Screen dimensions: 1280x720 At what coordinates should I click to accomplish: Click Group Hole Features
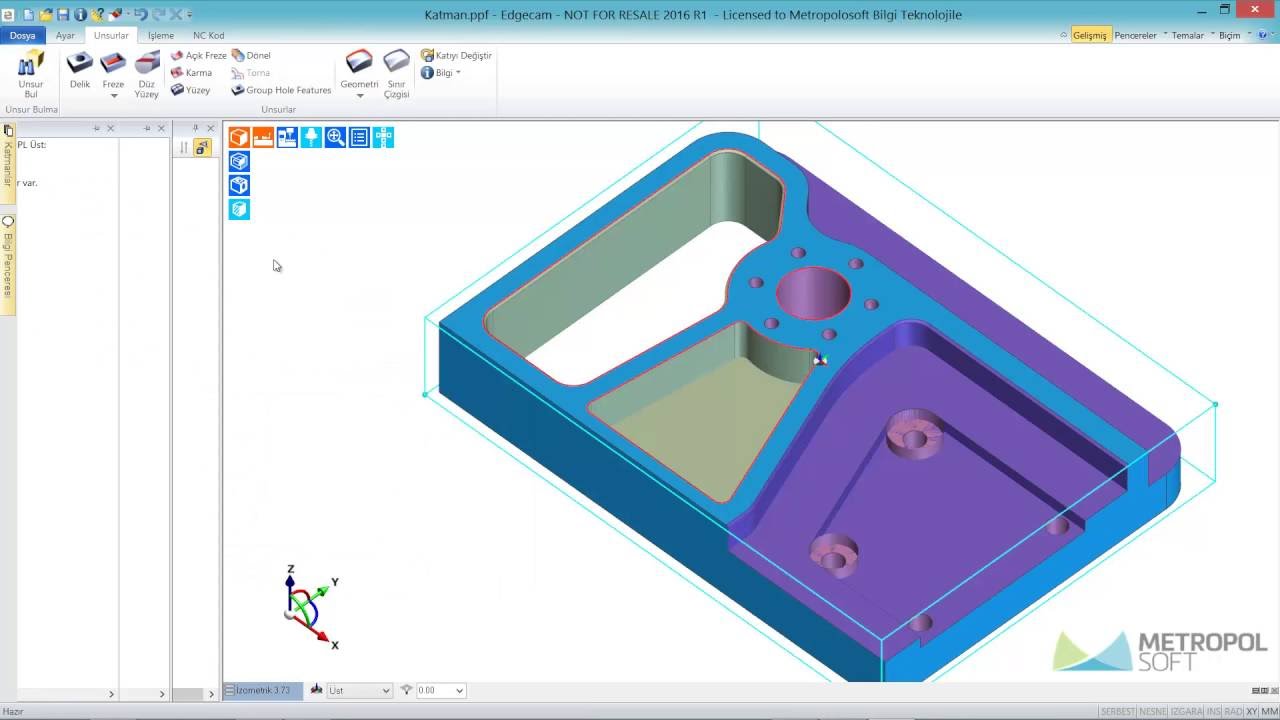(x=281, y=90)
